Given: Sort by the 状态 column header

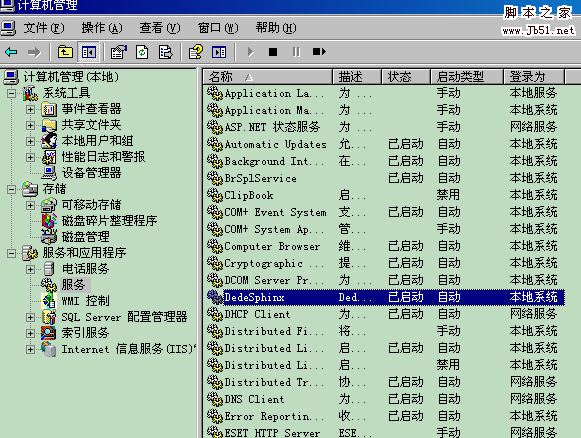Looking at the screenshot, I should [406, 77].
